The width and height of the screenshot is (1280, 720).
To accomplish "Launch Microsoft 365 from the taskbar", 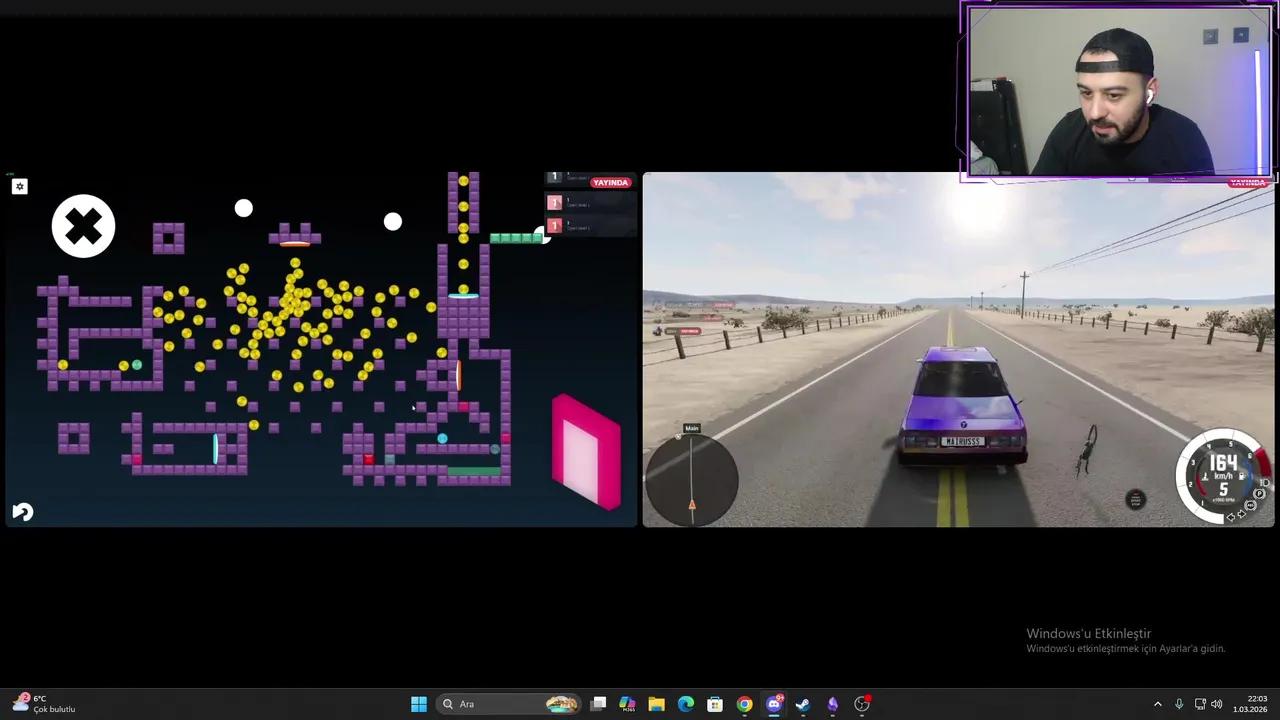I will click(x=627, y=704).
